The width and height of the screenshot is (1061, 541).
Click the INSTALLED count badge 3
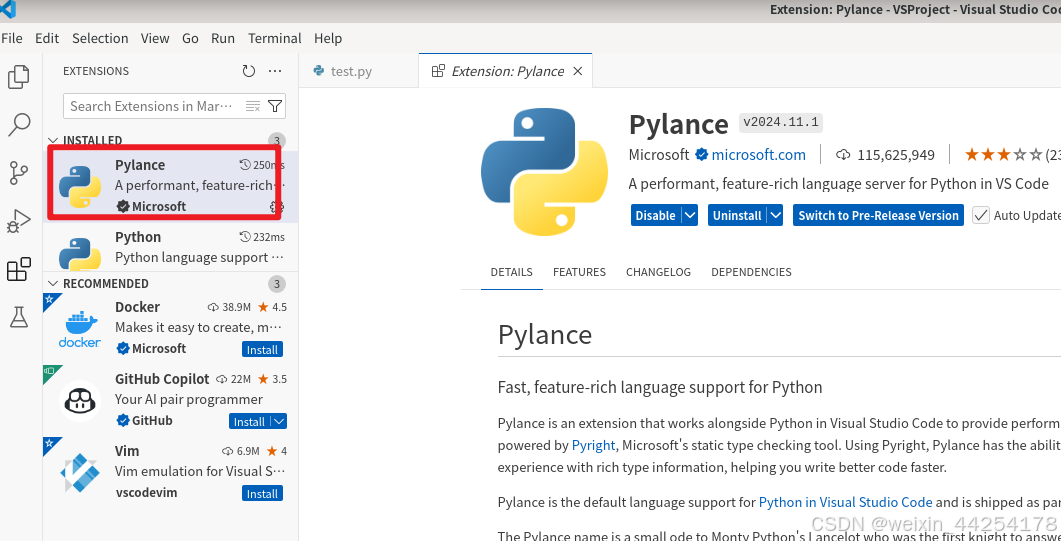277,141
